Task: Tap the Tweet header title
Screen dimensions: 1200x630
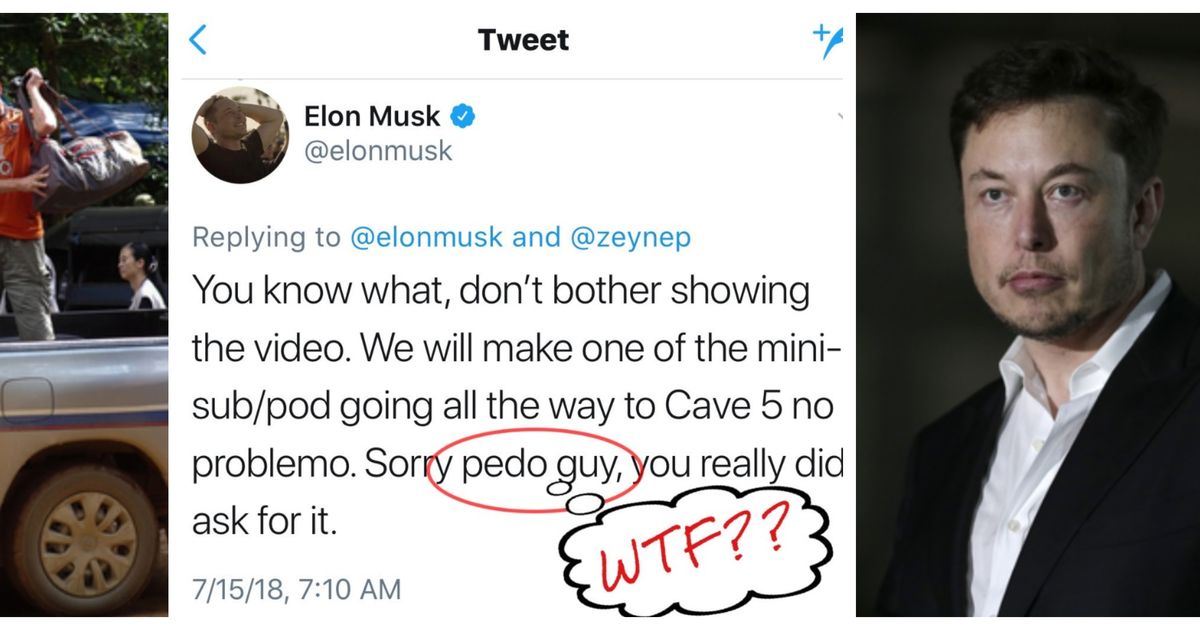Action: (x=523, y=40)
